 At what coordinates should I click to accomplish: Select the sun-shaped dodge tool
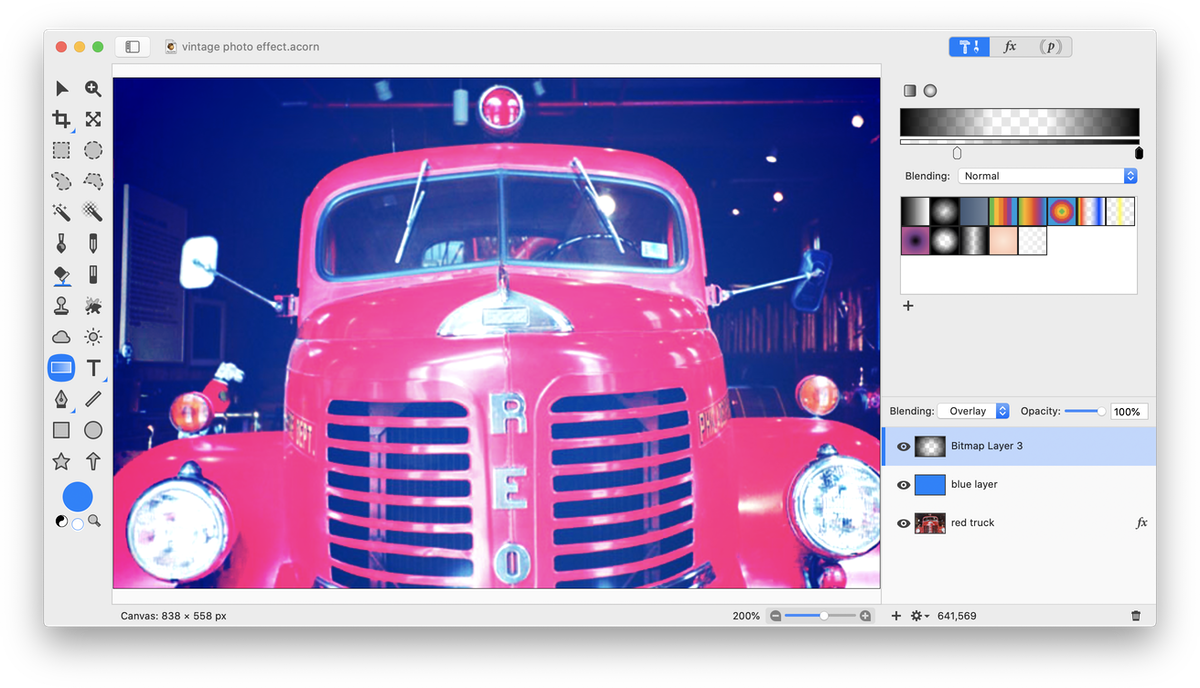93,337
